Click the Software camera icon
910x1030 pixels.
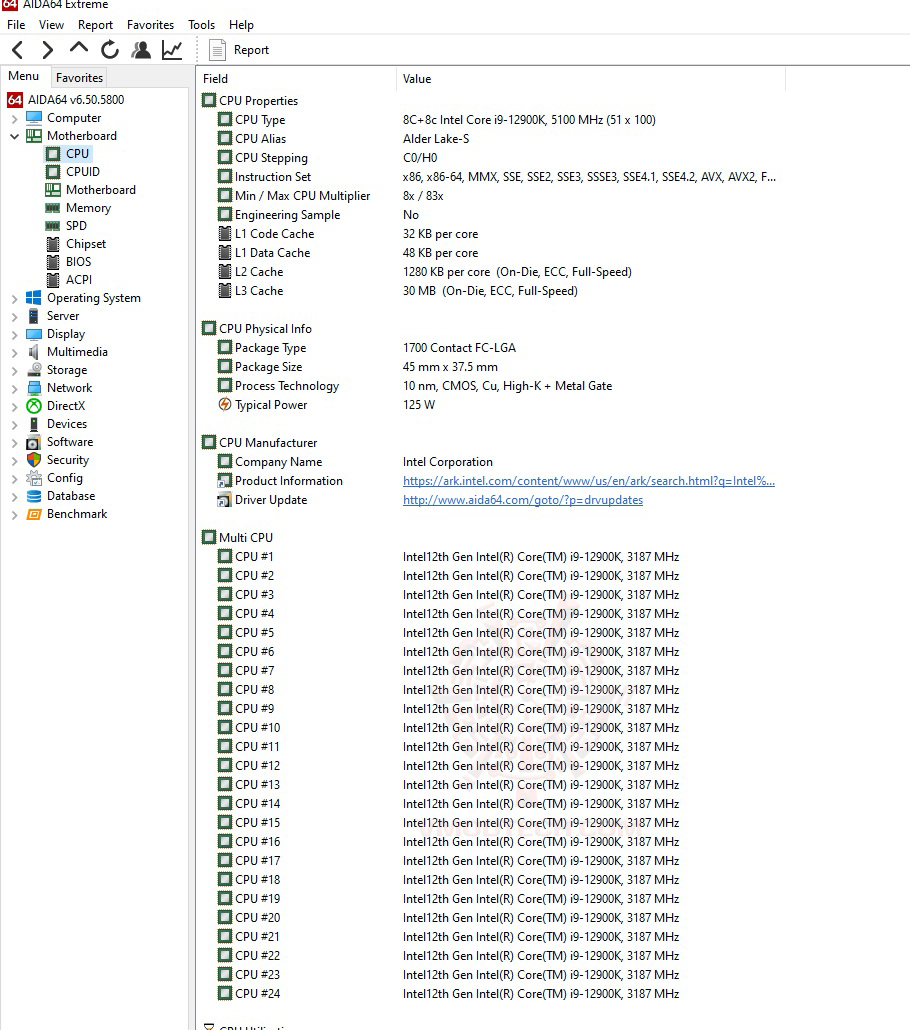tap(34, 442)
